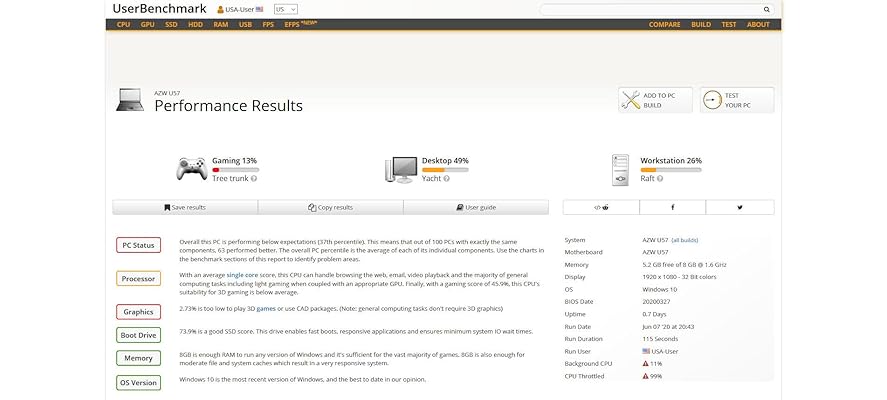The image size is (887, 400).
Task: Open the RAM menu
Action: (x=221, y=25)
